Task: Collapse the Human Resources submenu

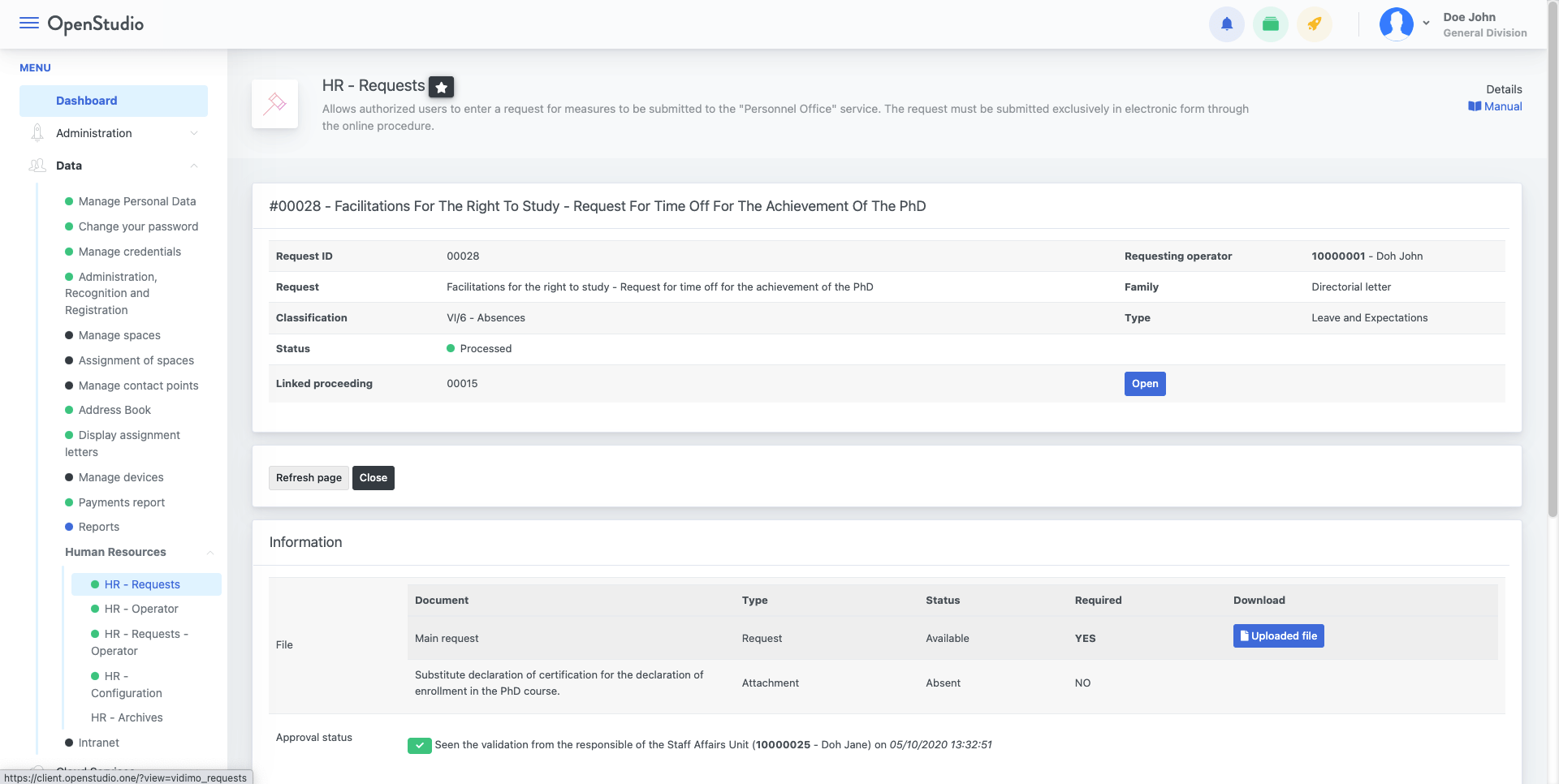Action: tap(140, 552)
